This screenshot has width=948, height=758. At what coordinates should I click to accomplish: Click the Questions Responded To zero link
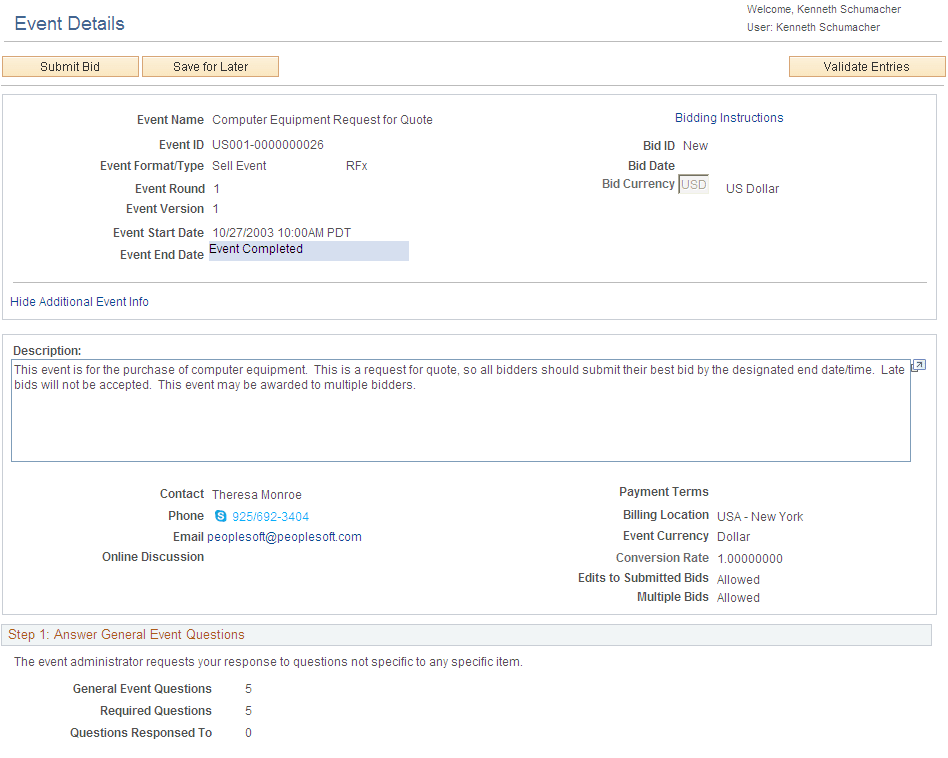(247, 732)
